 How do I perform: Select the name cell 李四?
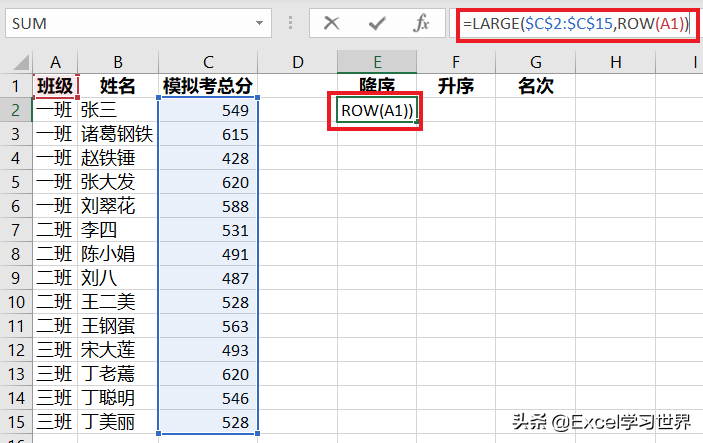(x=118, y=230)
